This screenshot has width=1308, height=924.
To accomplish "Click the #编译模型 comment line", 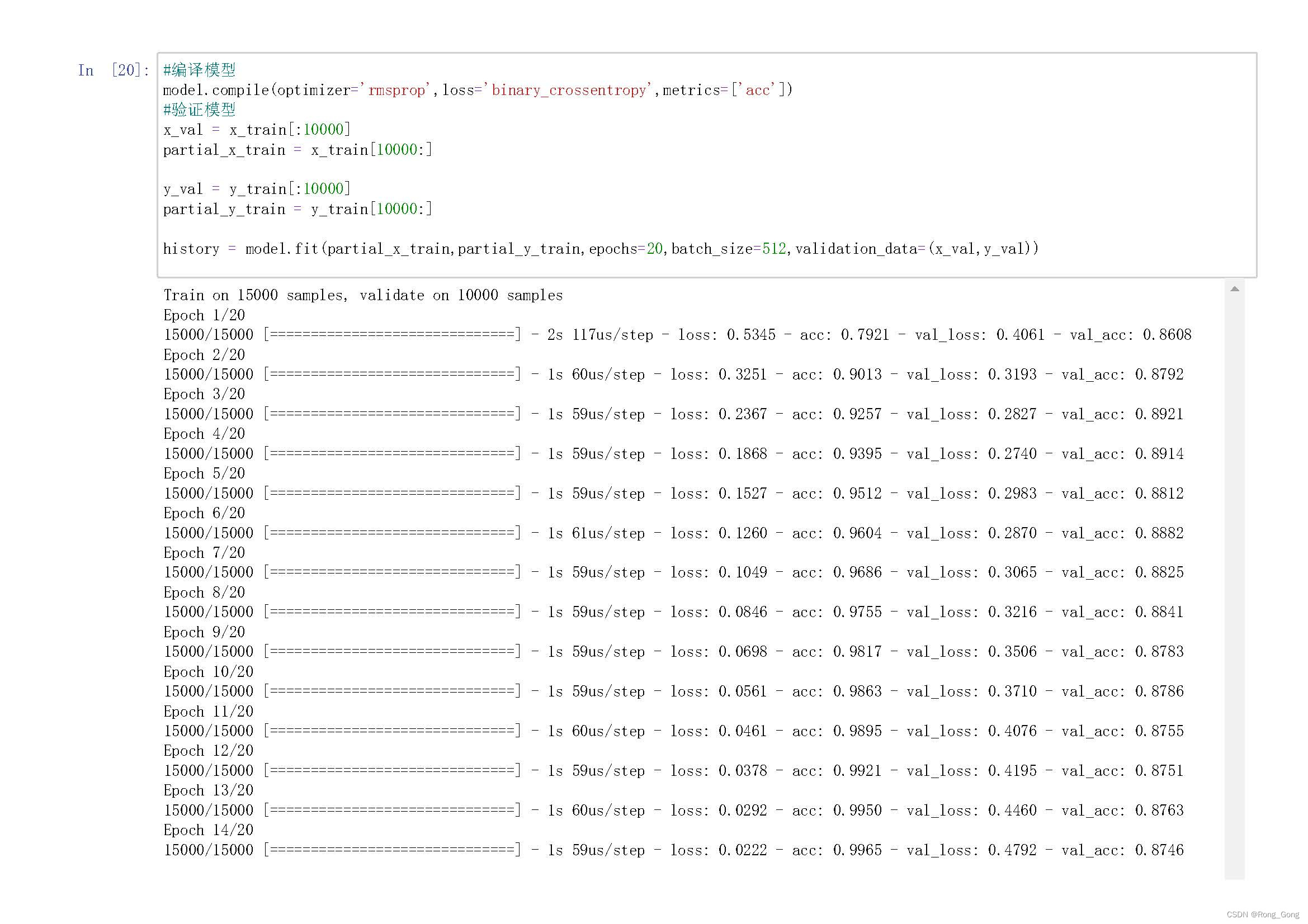I will coord(201,69).
